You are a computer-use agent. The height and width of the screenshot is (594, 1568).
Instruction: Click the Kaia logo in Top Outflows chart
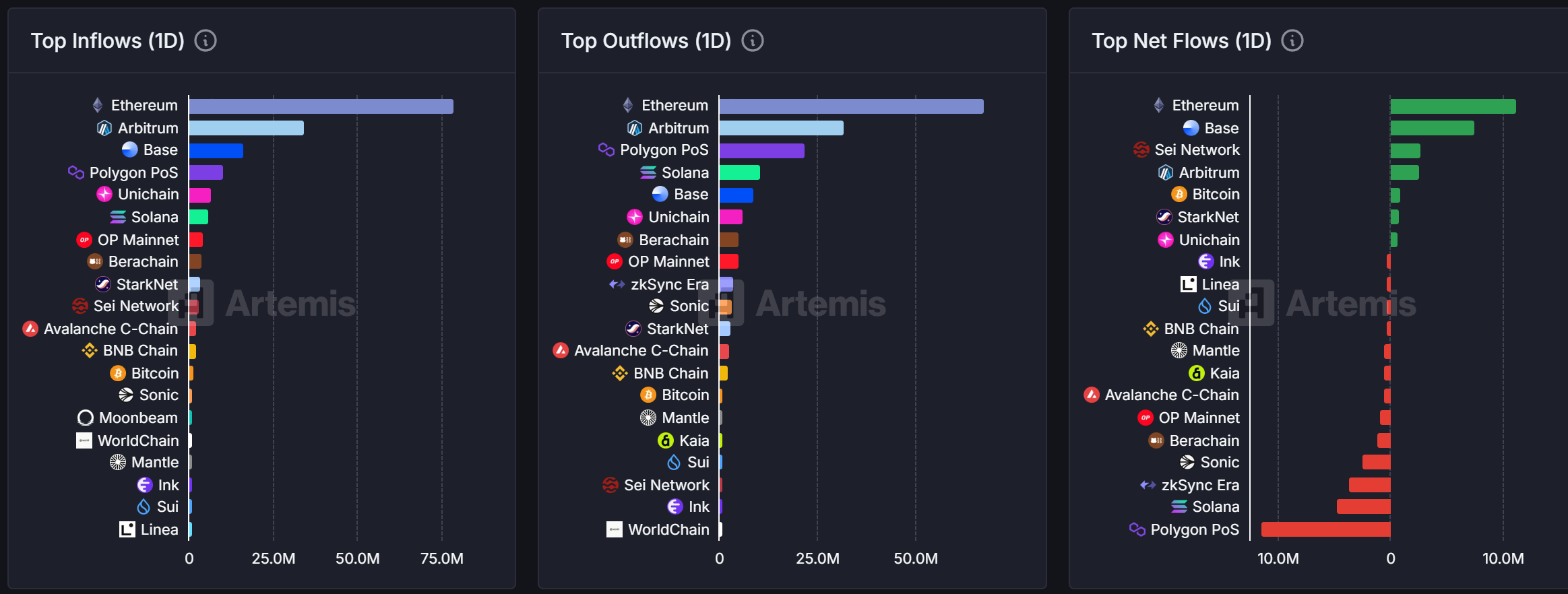click(x=666, y=440)
